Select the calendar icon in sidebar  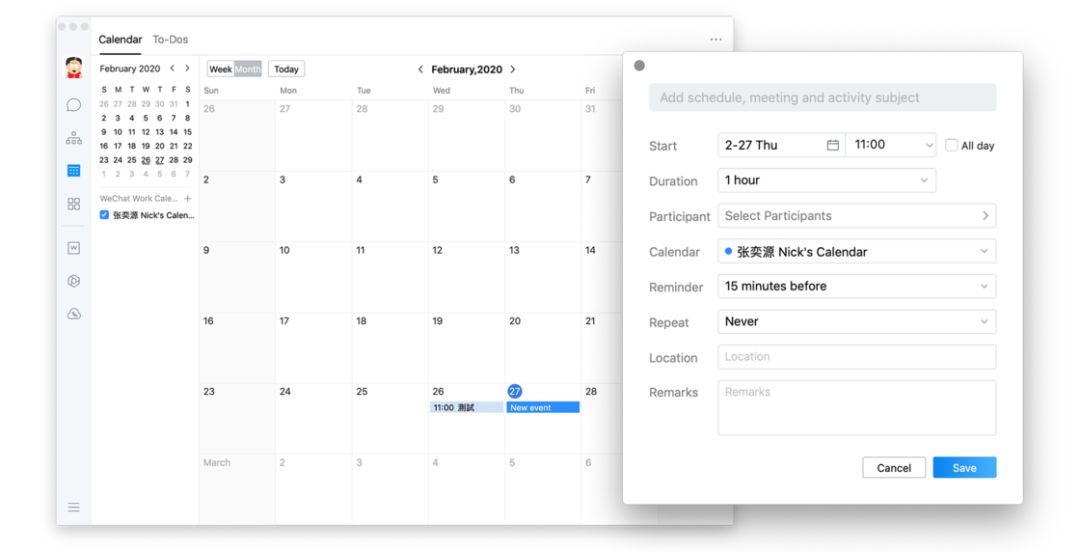click(74, 170)
